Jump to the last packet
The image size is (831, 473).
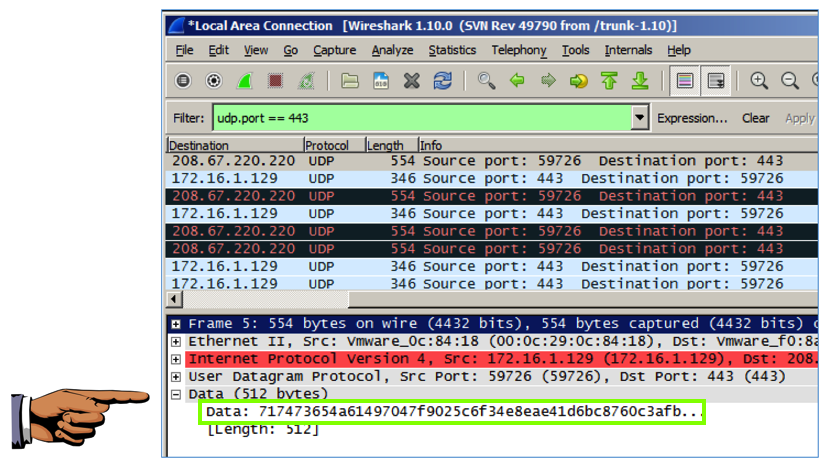(640, 81)
